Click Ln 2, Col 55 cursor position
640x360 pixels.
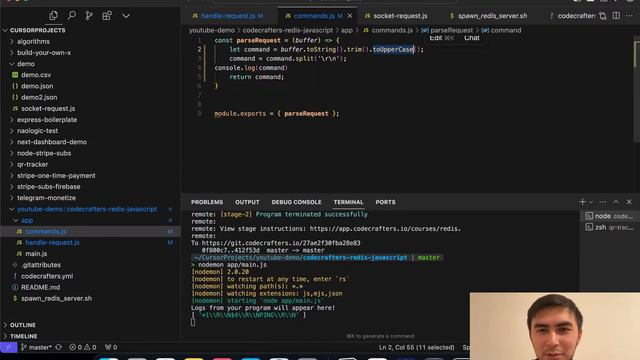pyautogui.click(x=416, y=347)
